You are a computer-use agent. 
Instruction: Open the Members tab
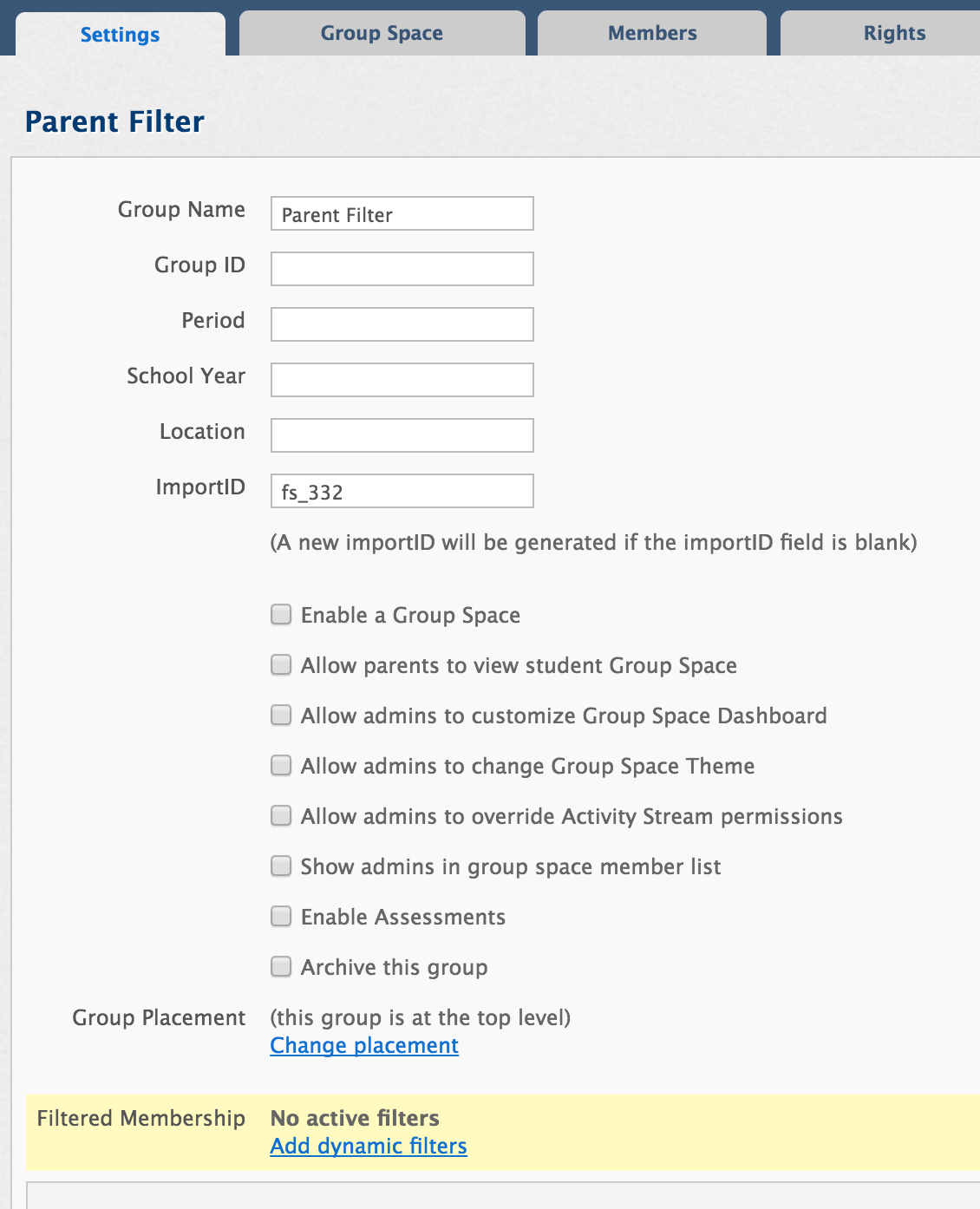pos(652,33)
